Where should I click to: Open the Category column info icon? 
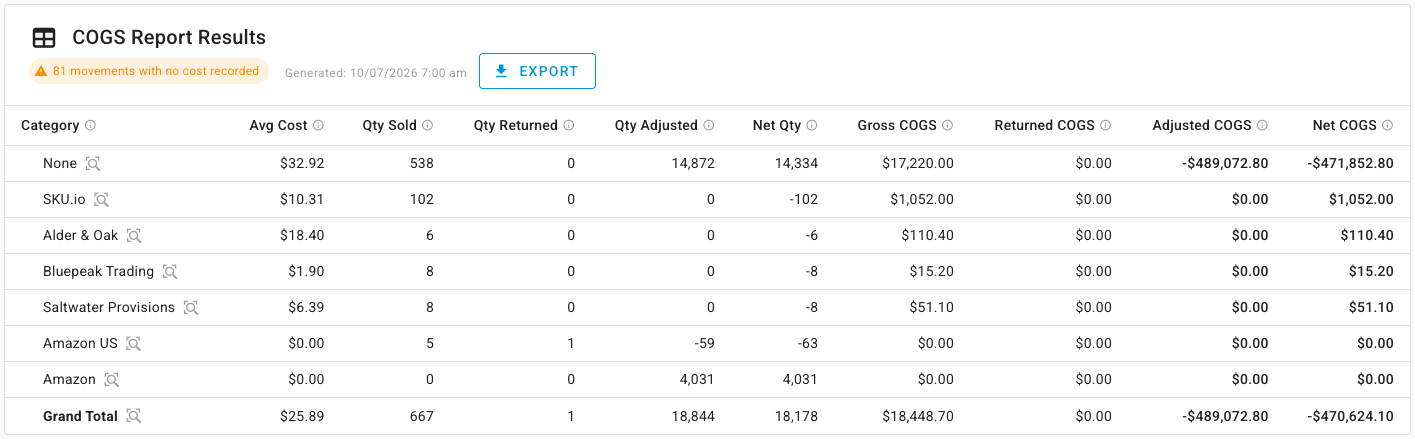coord(90,126)
